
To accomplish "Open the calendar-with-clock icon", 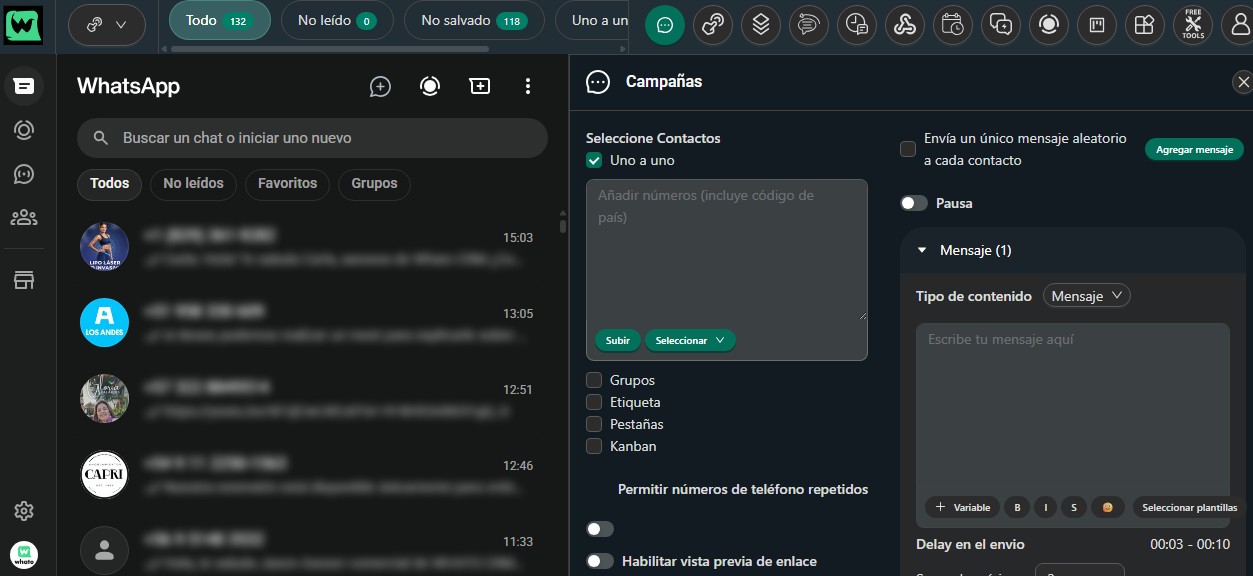I will (x=953, y=25).
